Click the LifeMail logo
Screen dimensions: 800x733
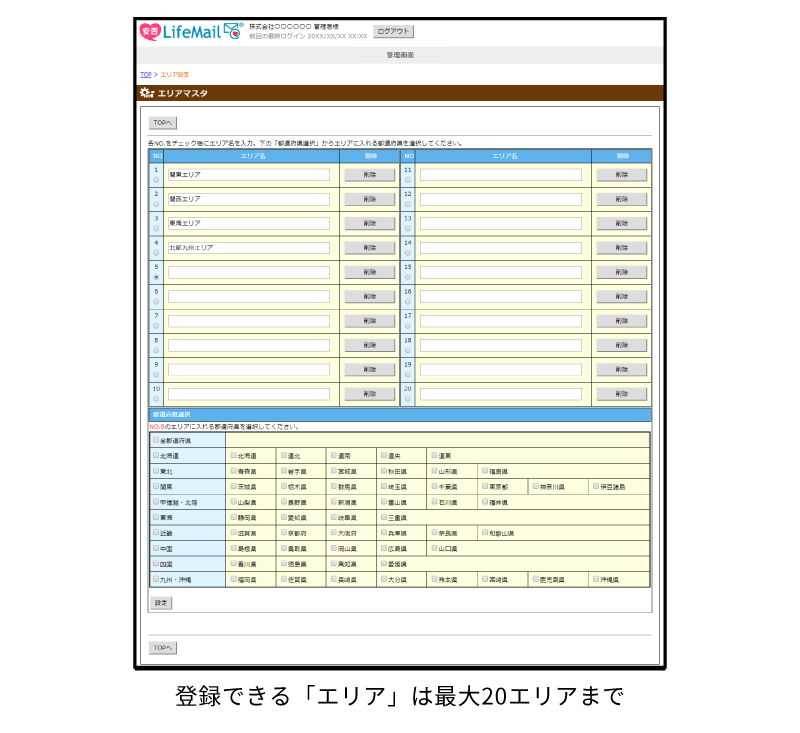(195, 31)
